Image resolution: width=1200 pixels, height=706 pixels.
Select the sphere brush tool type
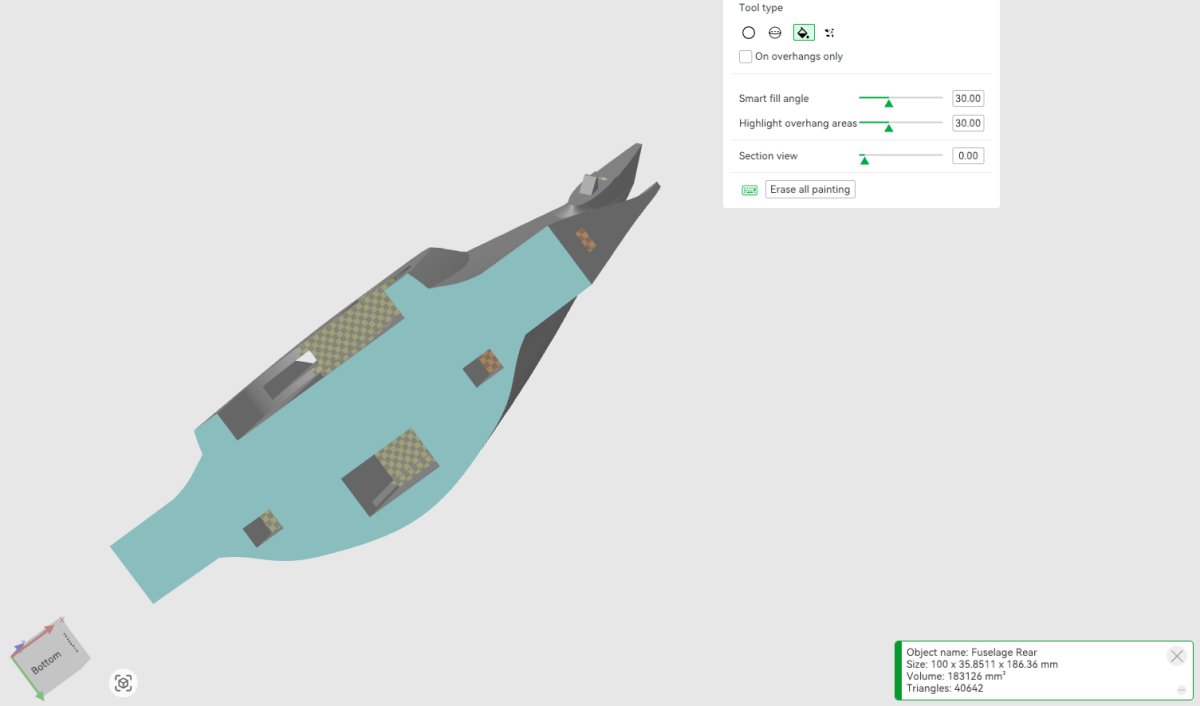point(775,33)
